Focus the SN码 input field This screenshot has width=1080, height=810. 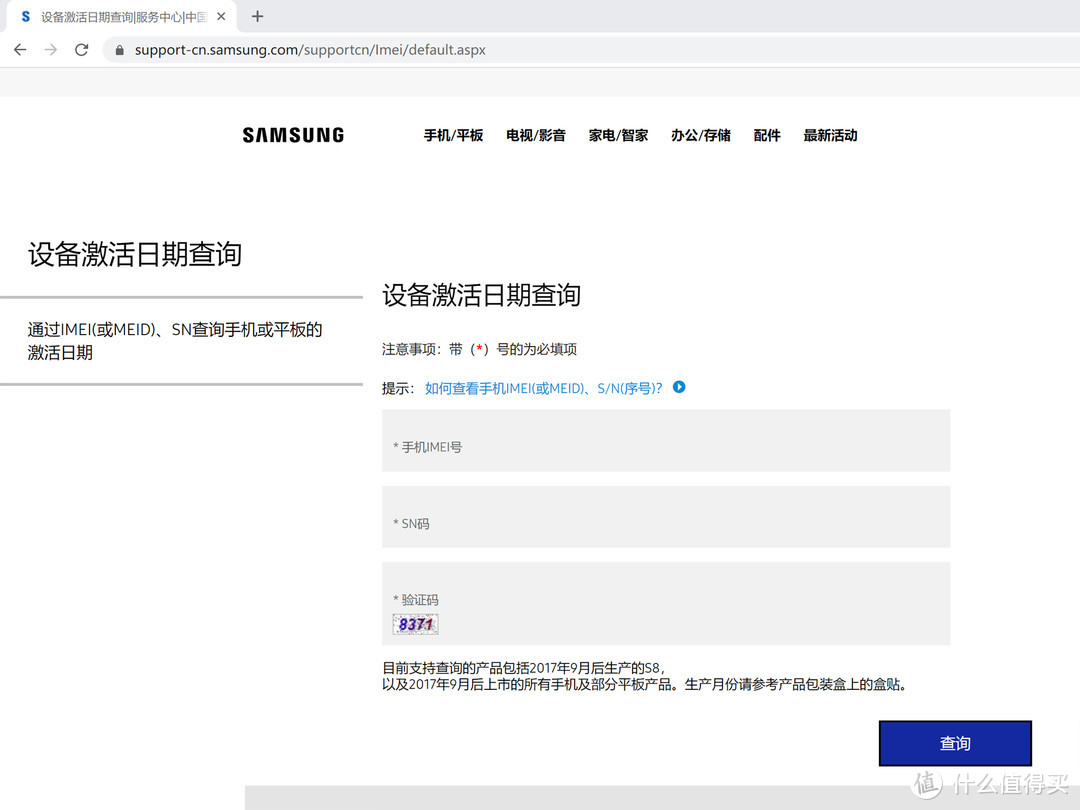[x=666, y=517]
